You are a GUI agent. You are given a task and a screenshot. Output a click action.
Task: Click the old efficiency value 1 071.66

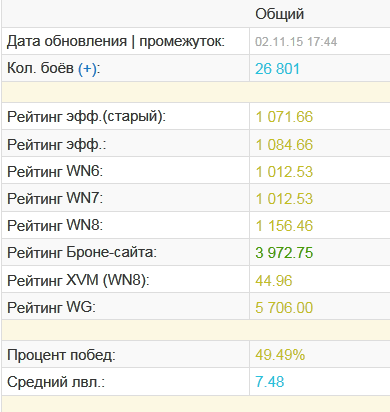(x=284, y=117)
